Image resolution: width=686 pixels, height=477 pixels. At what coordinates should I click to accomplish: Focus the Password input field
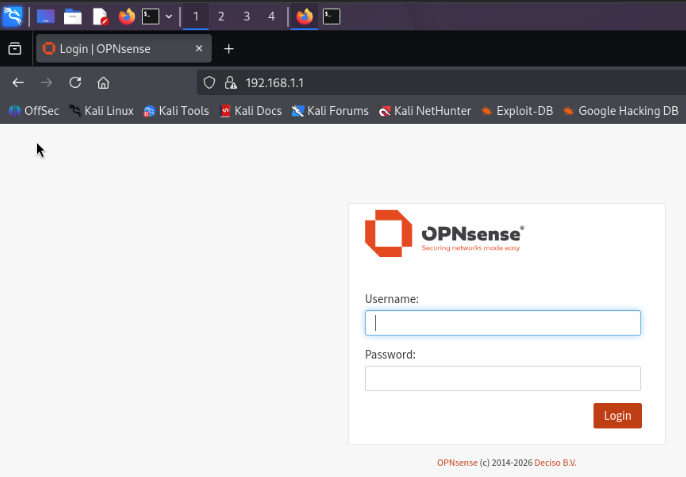tap(503, 379)
